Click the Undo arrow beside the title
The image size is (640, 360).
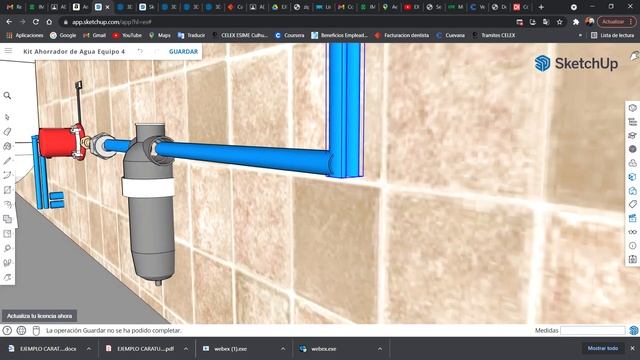click(140, 51)
